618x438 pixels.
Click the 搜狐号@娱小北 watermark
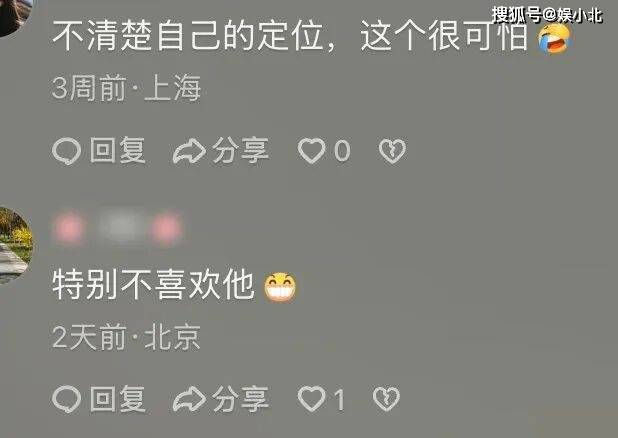click(547, 15)
